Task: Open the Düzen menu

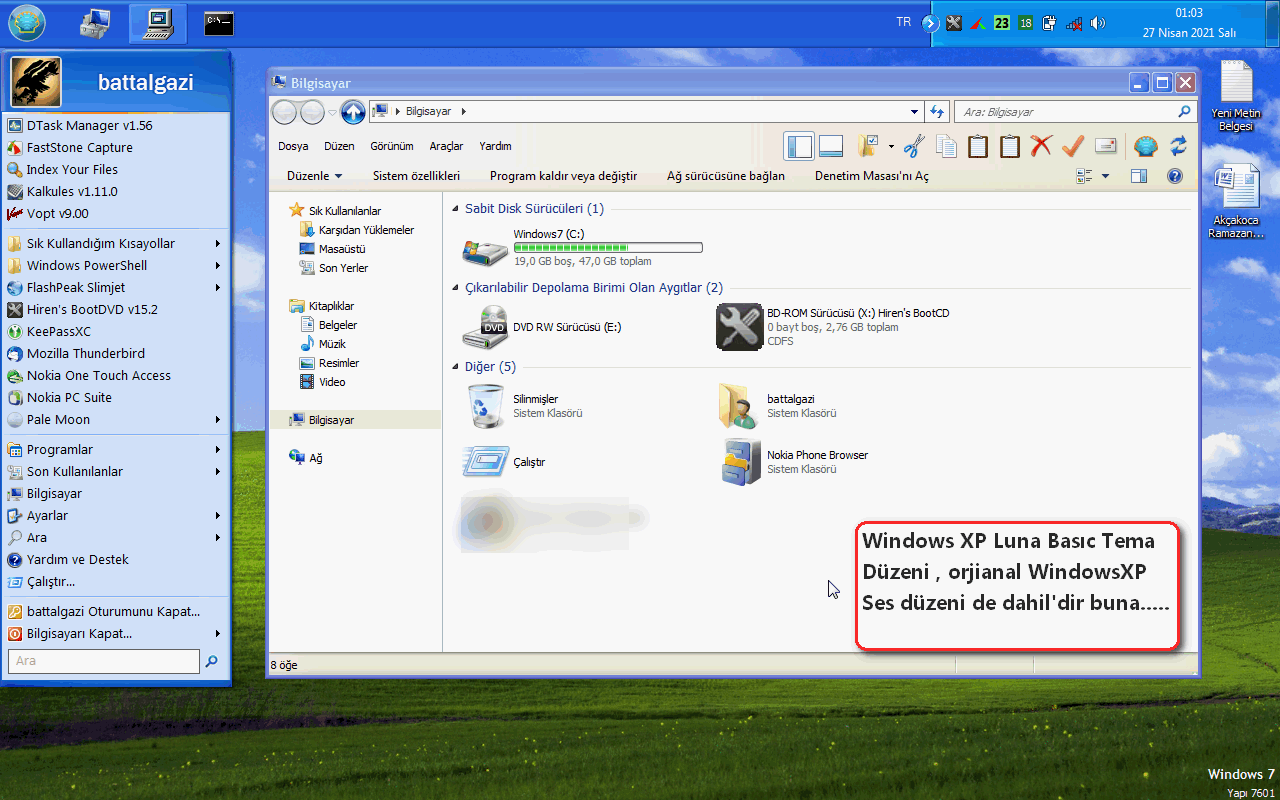Action: click(x=339, y=146)
